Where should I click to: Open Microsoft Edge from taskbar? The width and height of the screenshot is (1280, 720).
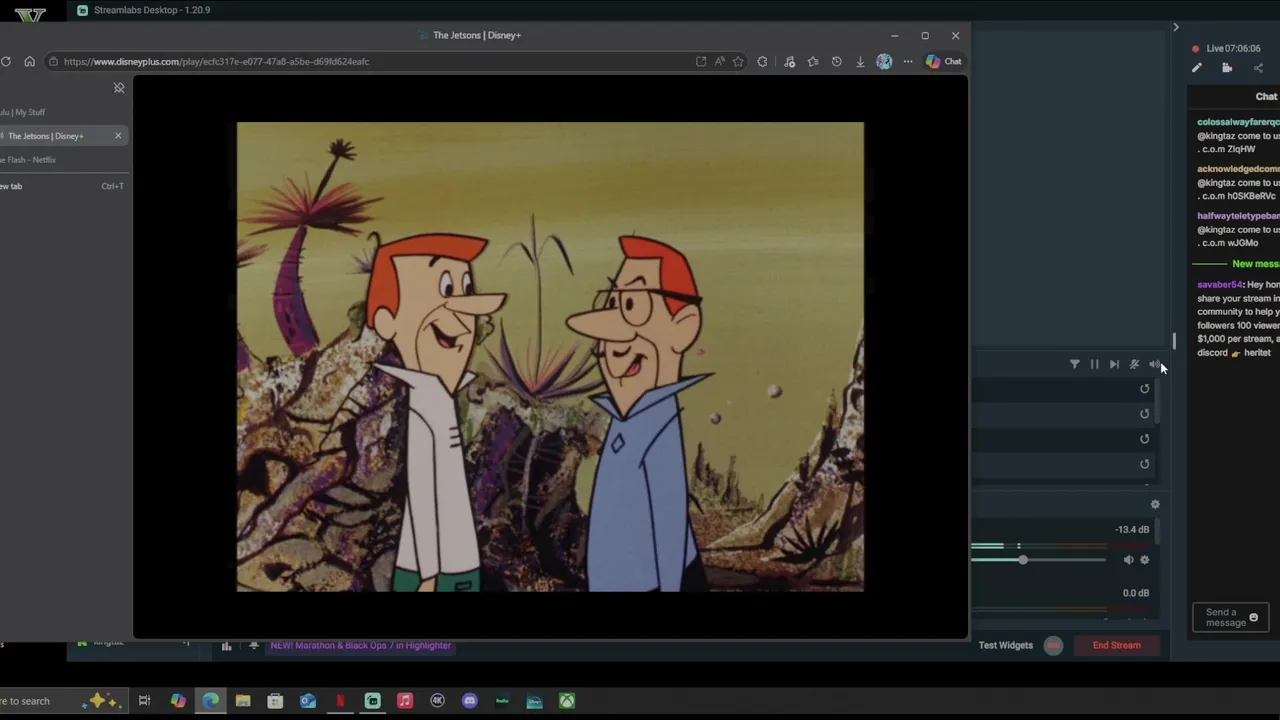click(211, 701)
